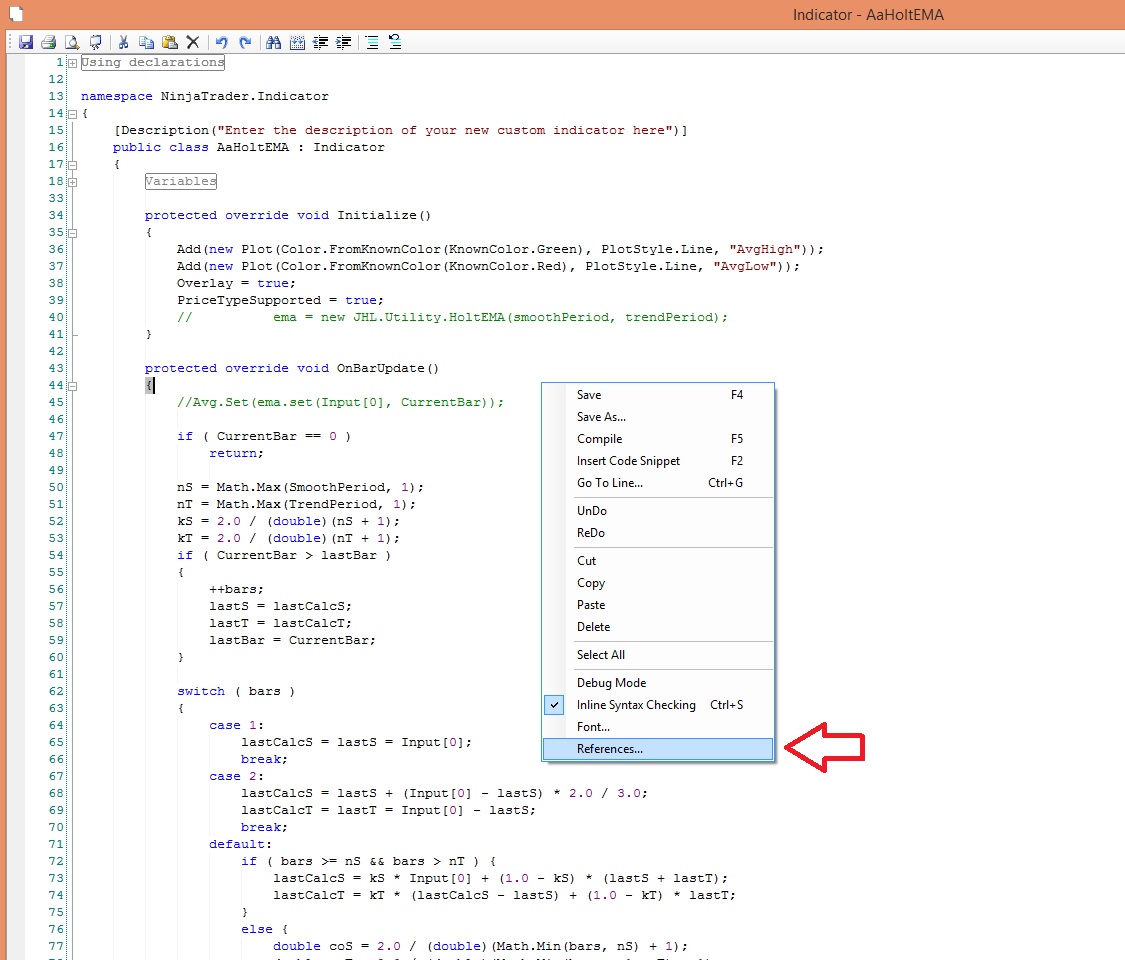The image size is (1125, 960).
Task: Open References... from the context menu
Action: (x=658, y=749)
